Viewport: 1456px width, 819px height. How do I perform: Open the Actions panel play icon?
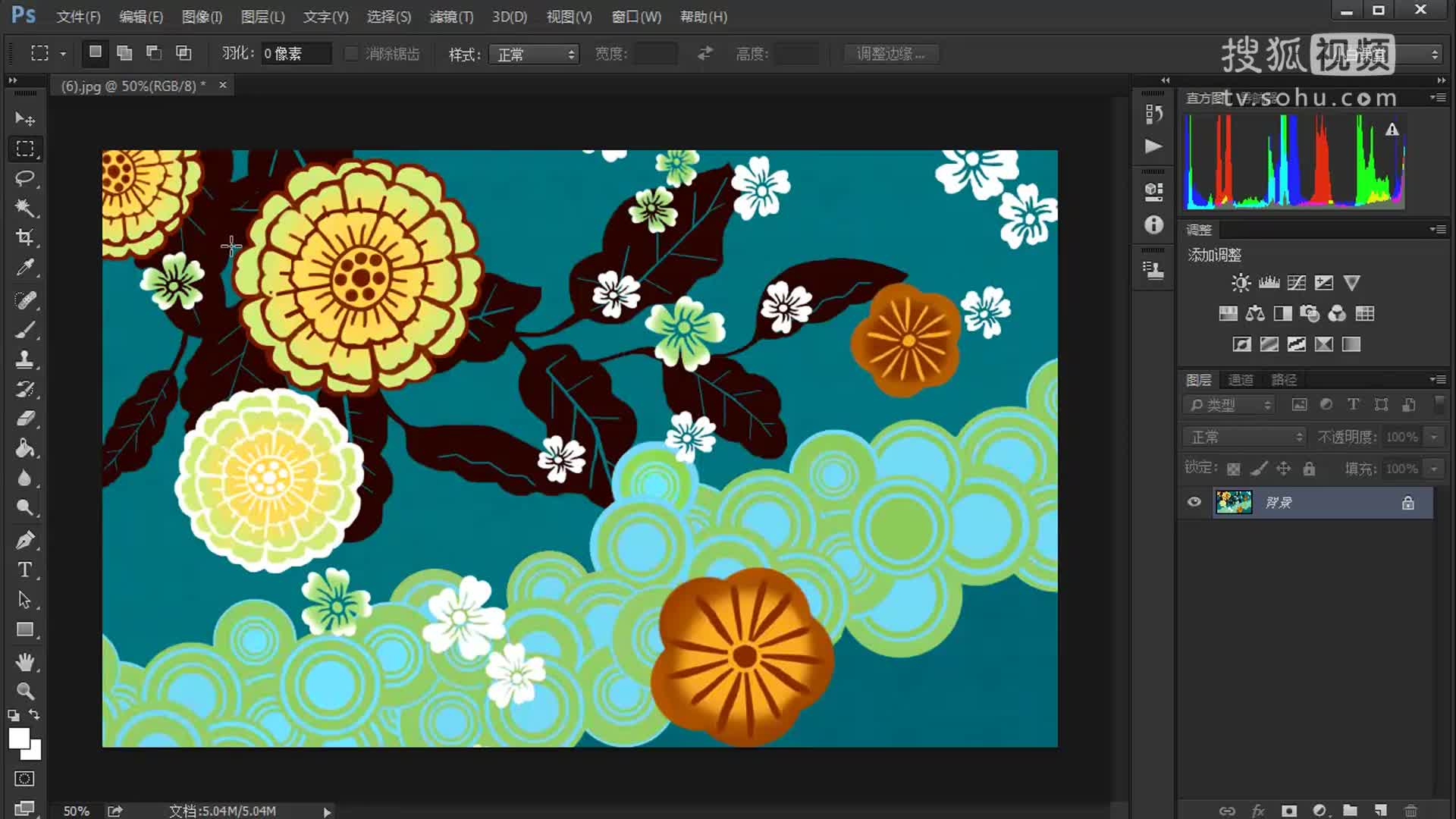point(1153,146)
